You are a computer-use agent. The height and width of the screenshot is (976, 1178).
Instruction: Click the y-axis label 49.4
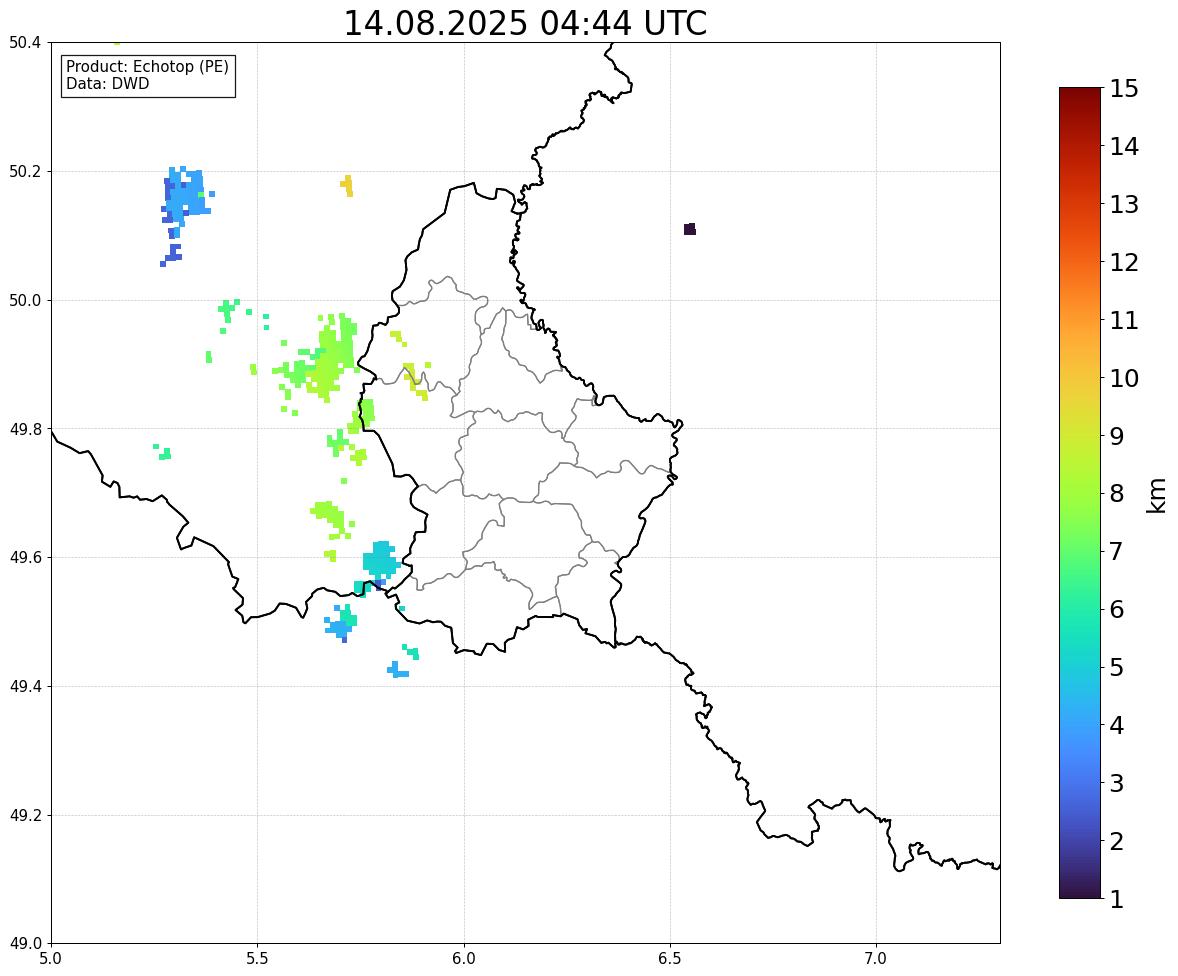[x=25, y=686]
